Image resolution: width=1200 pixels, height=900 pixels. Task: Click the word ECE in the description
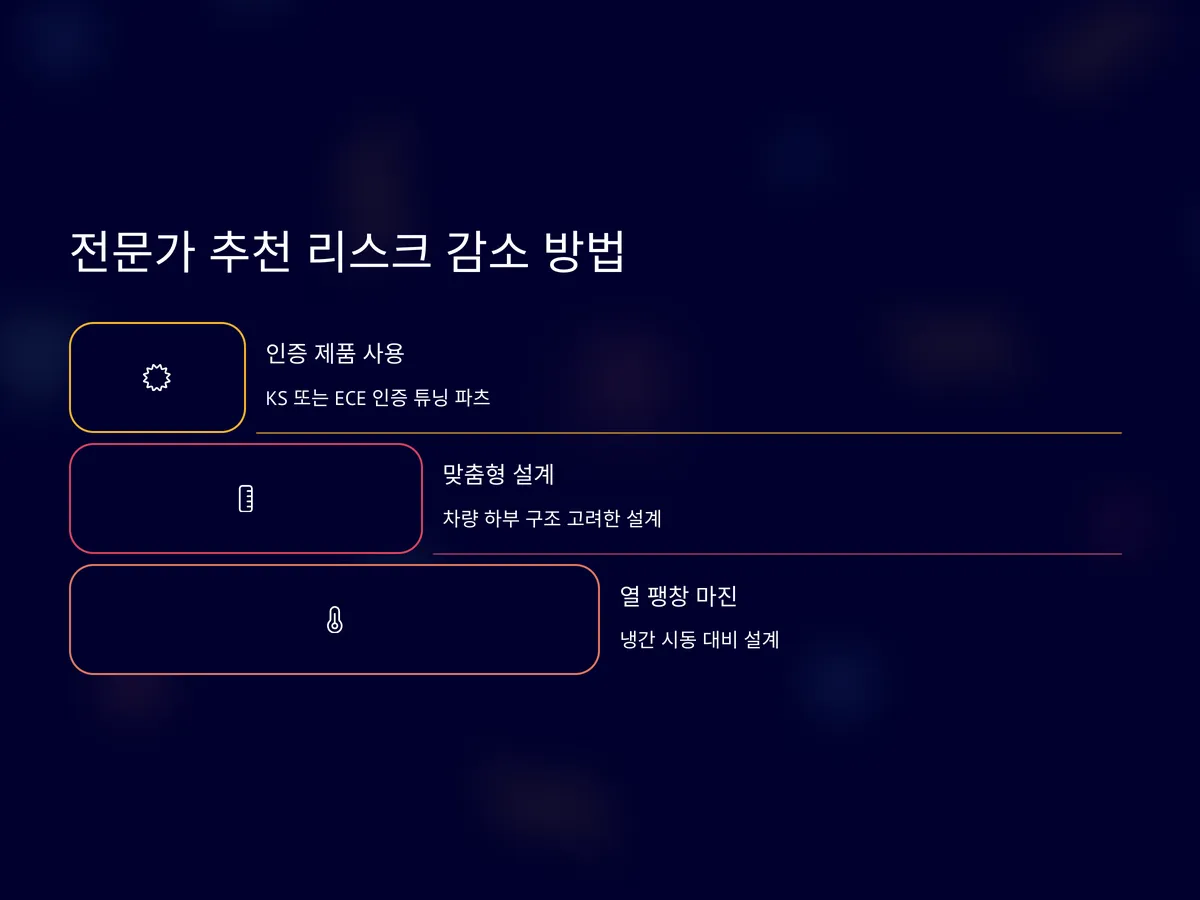coord(350,397)
